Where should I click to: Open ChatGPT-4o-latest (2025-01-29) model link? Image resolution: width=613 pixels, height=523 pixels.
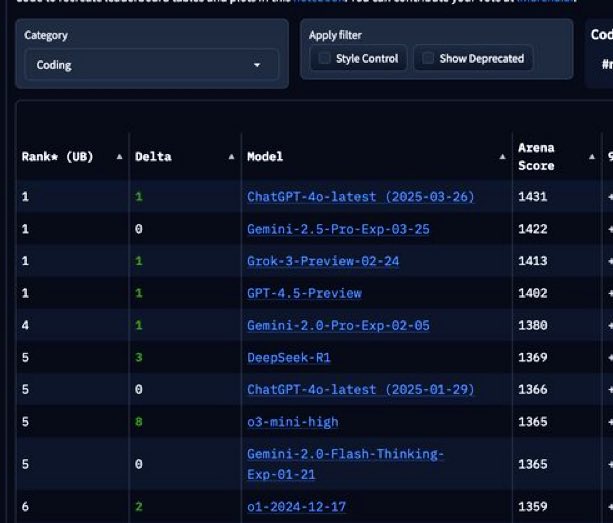coord(360,389)
